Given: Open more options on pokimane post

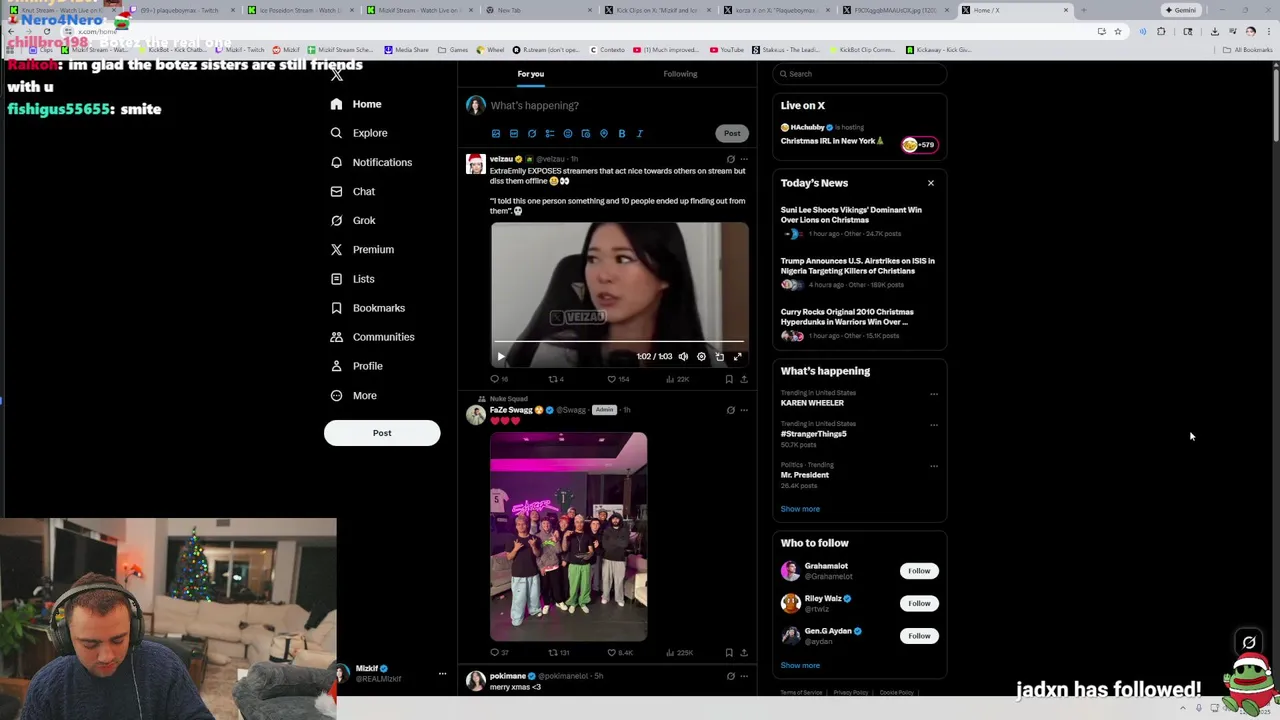Looking at the screenshot, I should click(x=744, y=676).
